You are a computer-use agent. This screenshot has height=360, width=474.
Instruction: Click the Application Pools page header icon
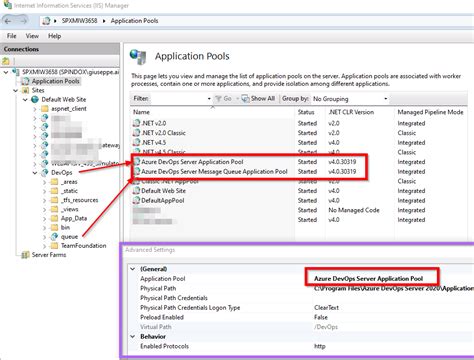[x=138, y=57]
